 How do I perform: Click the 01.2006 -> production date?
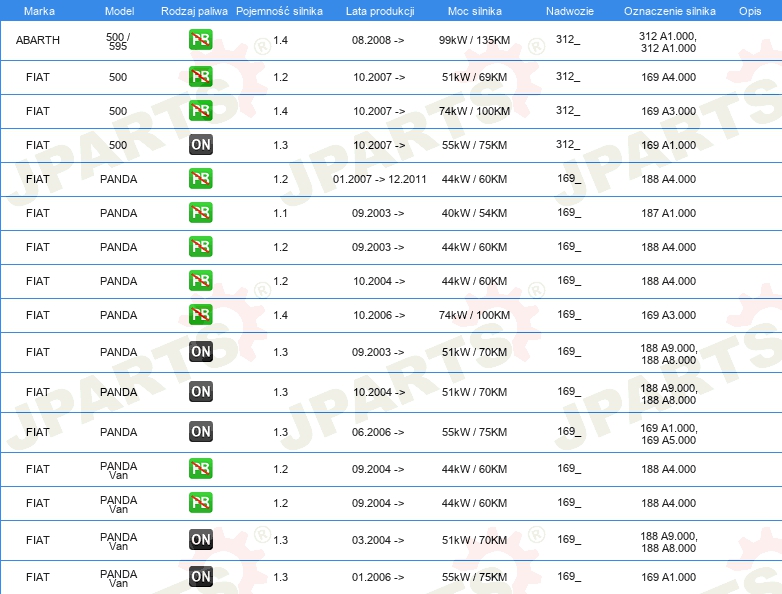[x=378, y=577]
